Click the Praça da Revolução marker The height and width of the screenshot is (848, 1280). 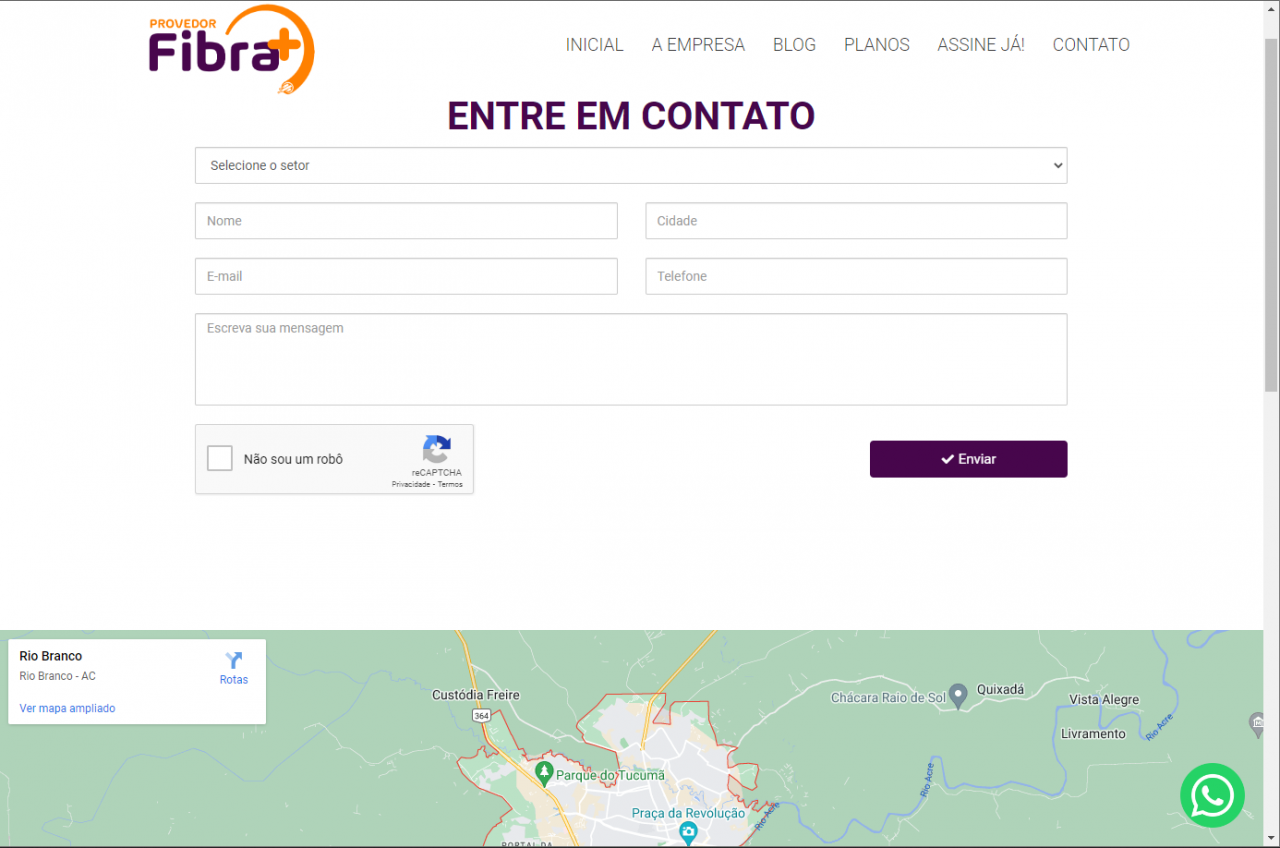687,831
